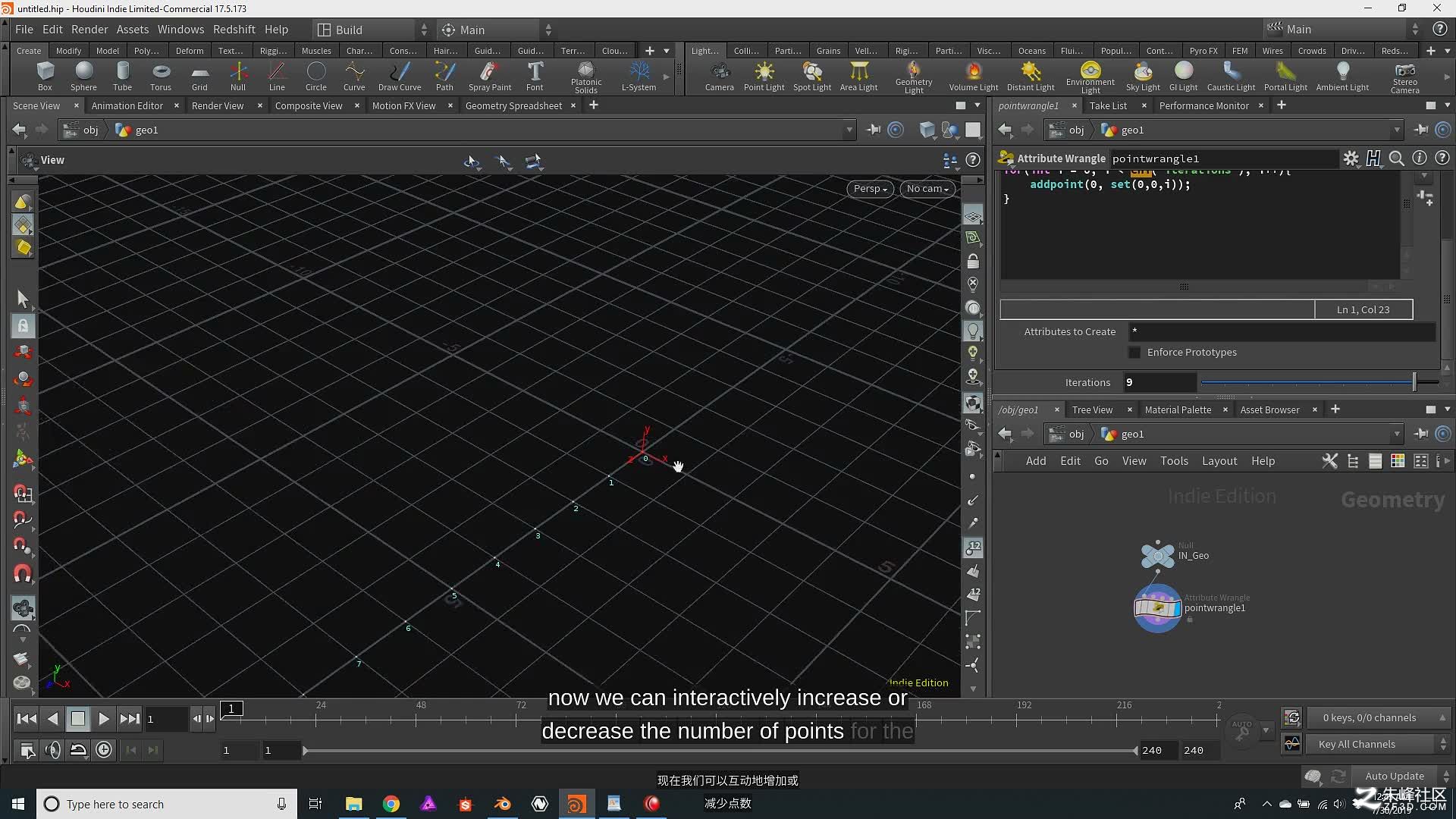Create a Grid from the shelf
This screenshot has width=1456, height=819.
[x=199, y=76]
